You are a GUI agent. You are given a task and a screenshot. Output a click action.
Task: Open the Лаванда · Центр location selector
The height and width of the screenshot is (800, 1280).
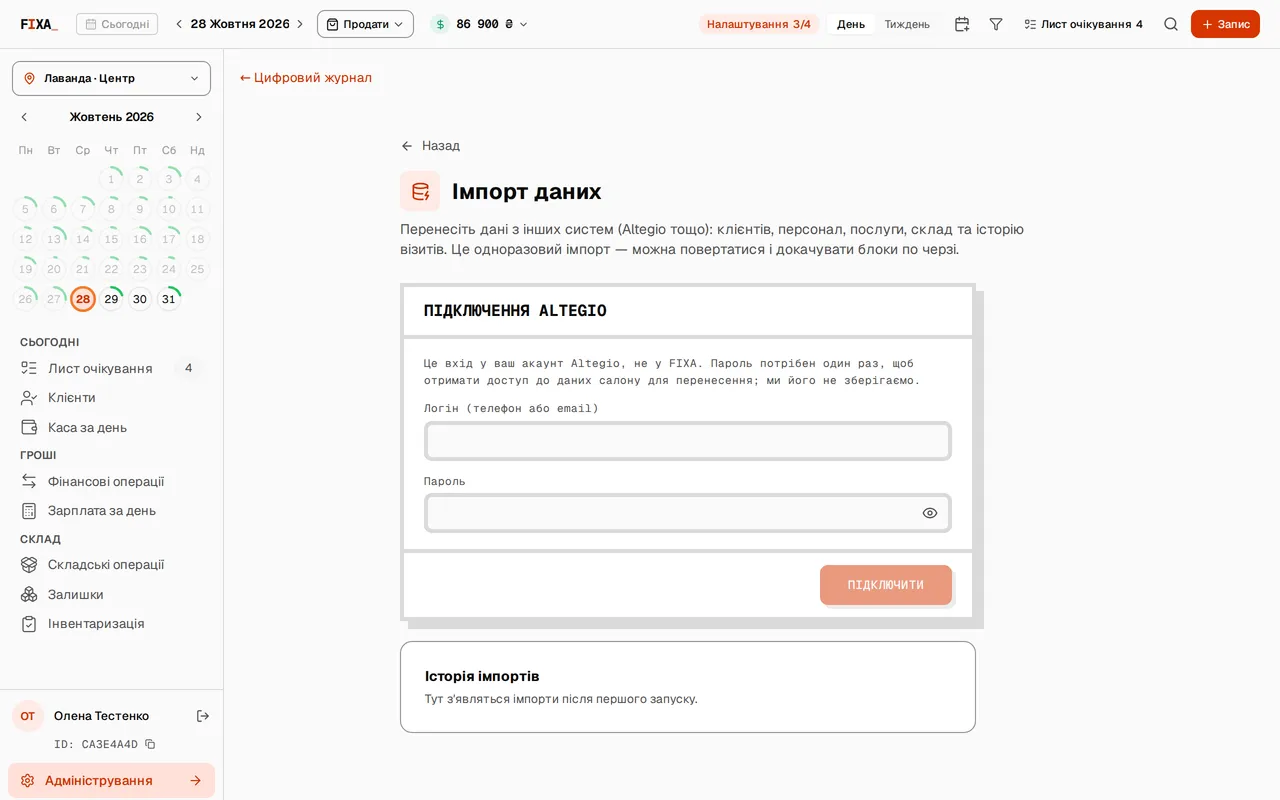tap(111, 78)
